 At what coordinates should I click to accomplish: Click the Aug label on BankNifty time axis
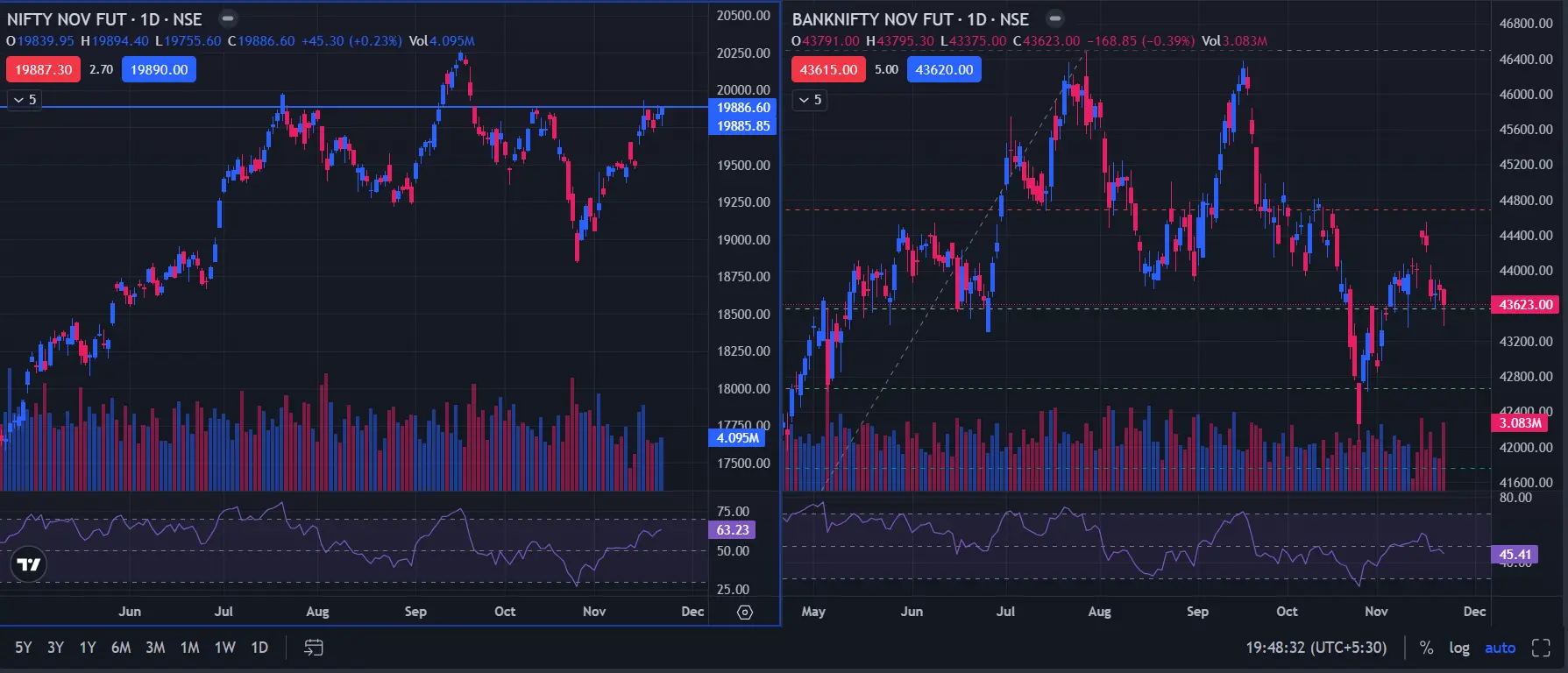[1099, 611]
